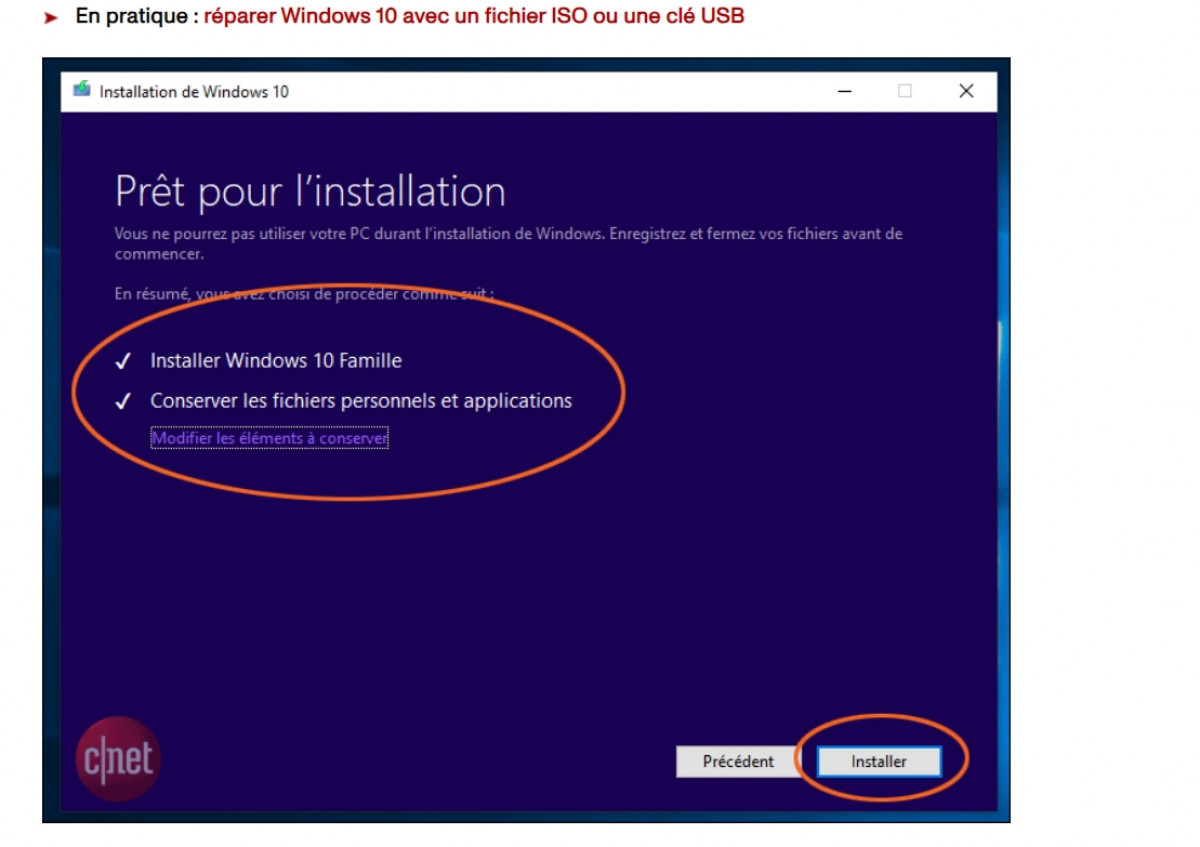Click the Windows setup icon in title bar

[82, 90]
